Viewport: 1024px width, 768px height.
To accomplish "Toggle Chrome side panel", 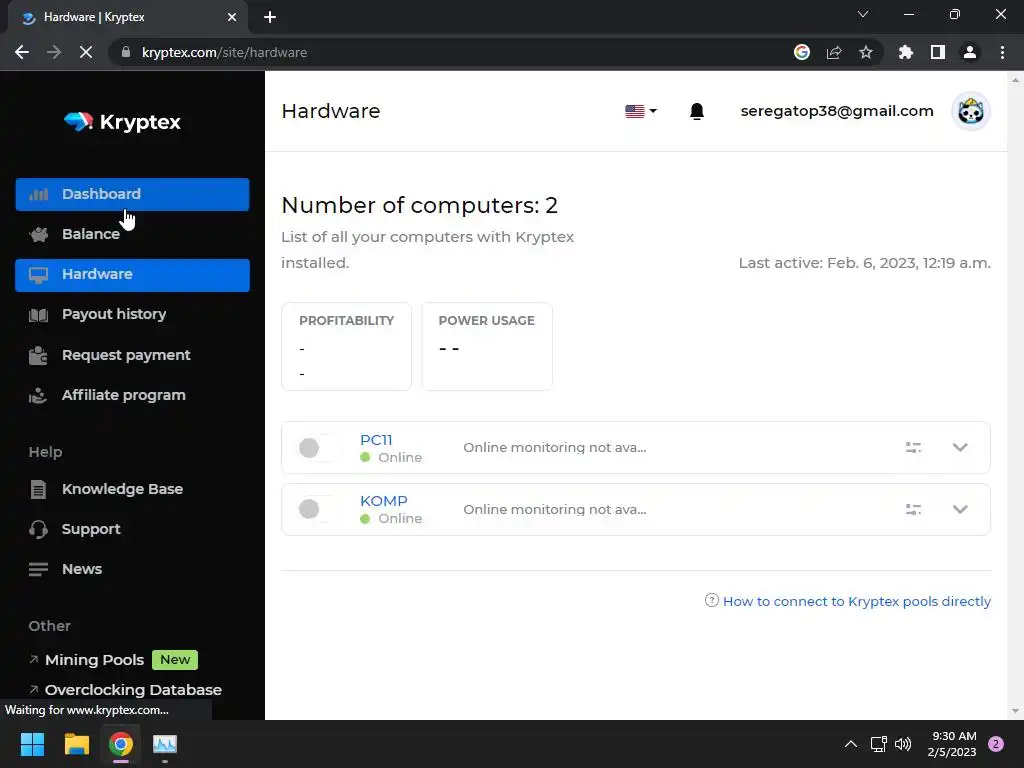I will click(x=938, y=52).
